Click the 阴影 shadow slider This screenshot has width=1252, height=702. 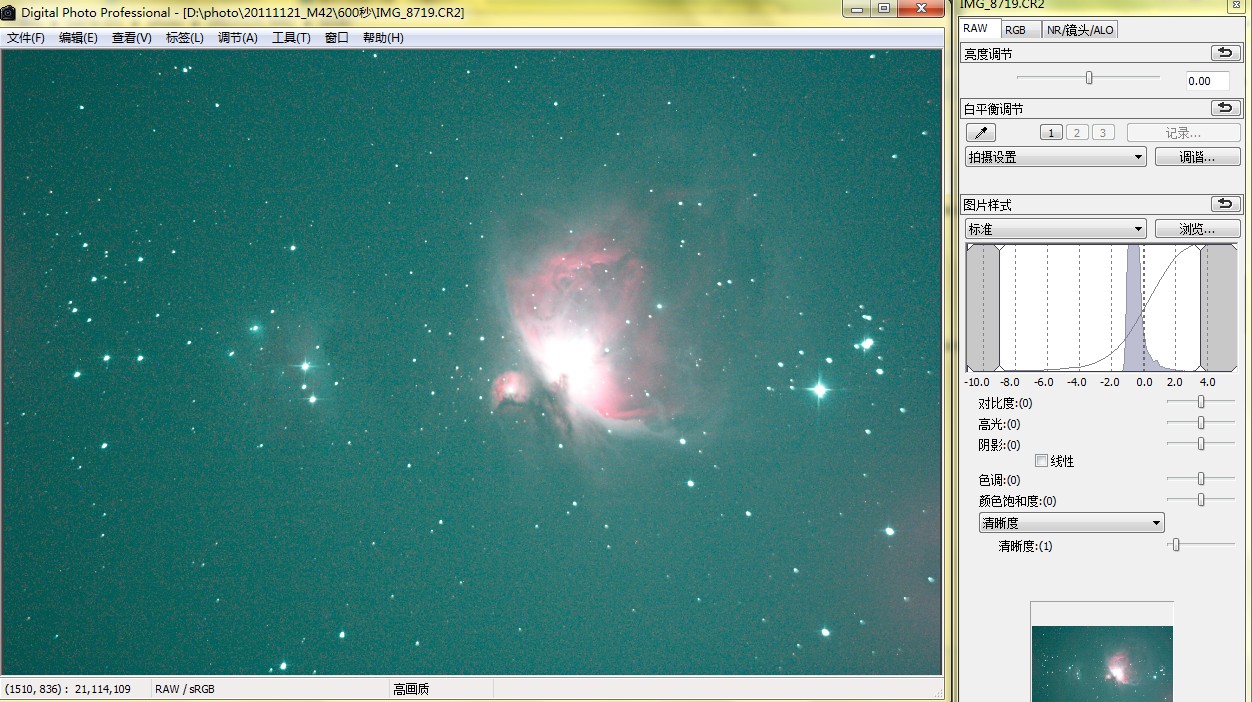(1201, 444)
